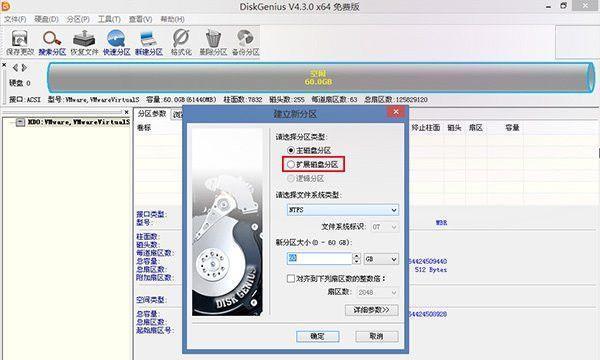Click the Volume Label (卷标) column header
The image size is (600, 360).
(x=144, y=127)
